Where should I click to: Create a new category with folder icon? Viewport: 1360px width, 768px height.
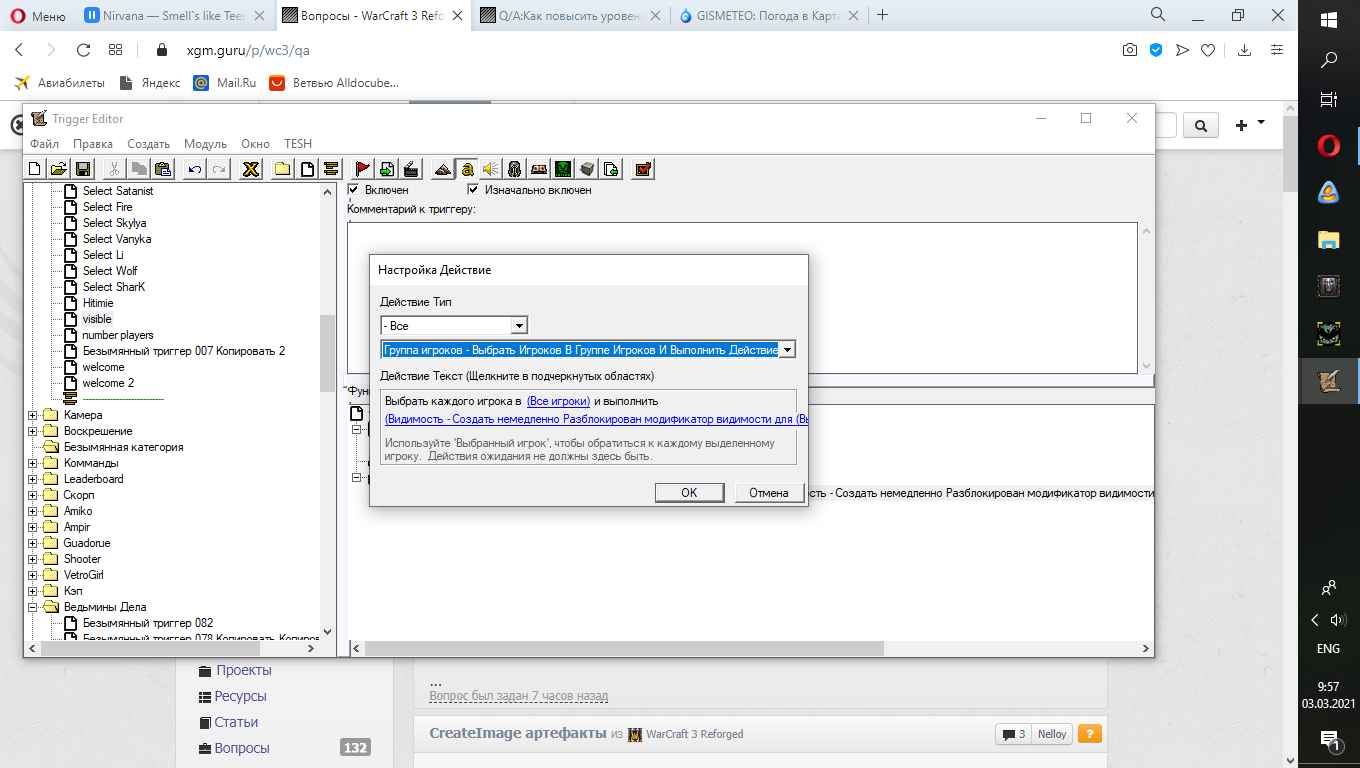[x=283, y=169]
